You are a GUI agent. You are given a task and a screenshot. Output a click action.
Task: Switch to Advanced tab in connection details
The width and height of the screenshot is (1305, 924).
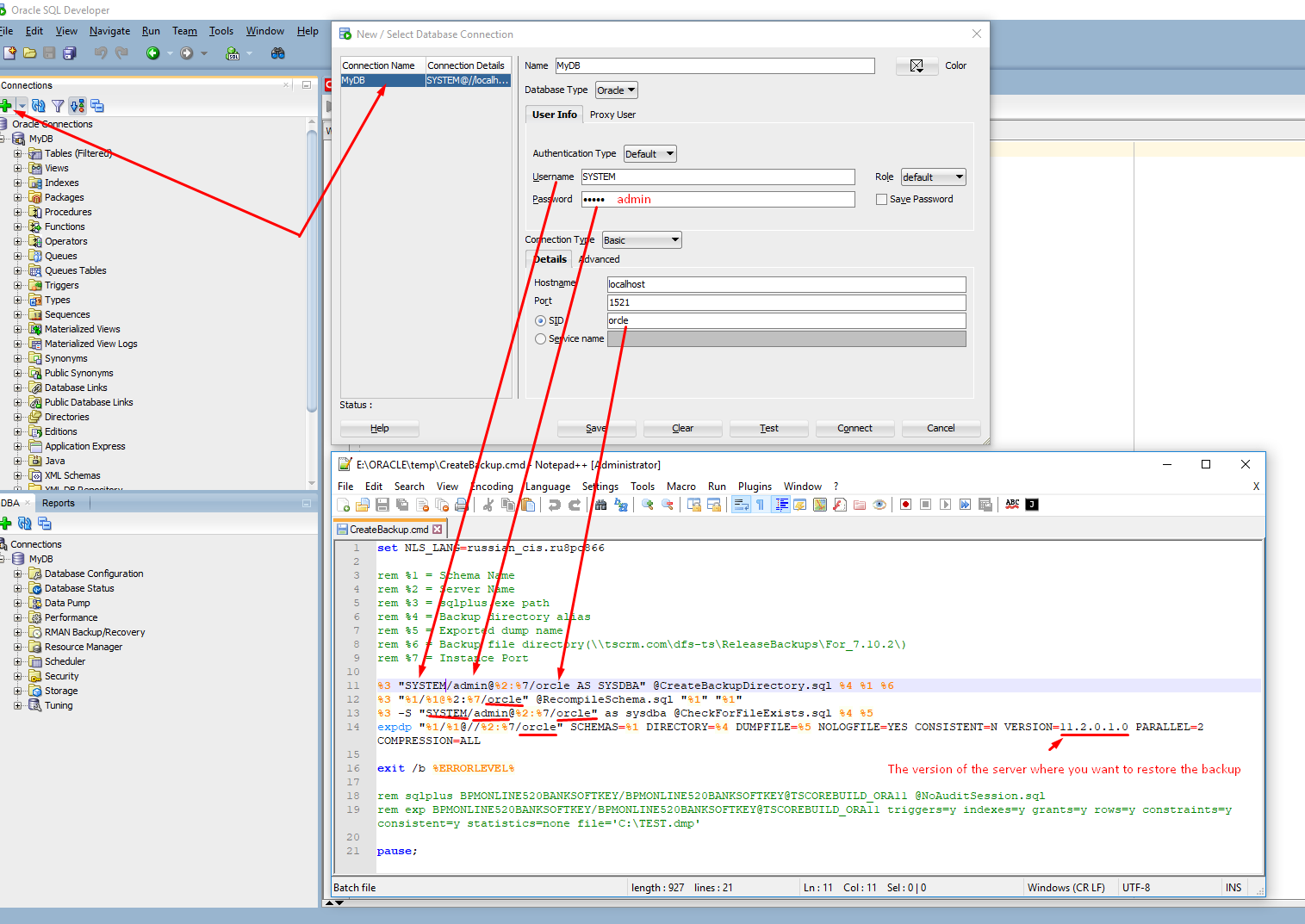point(600,259)
